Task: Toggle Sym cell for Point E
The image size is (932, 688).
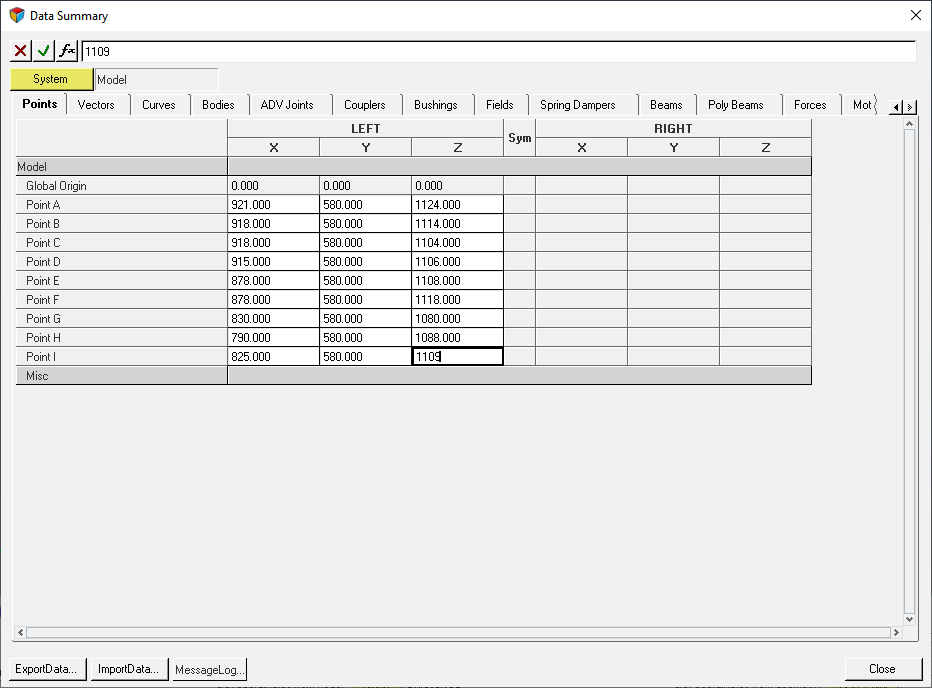Action: click(x=519, y=281)
